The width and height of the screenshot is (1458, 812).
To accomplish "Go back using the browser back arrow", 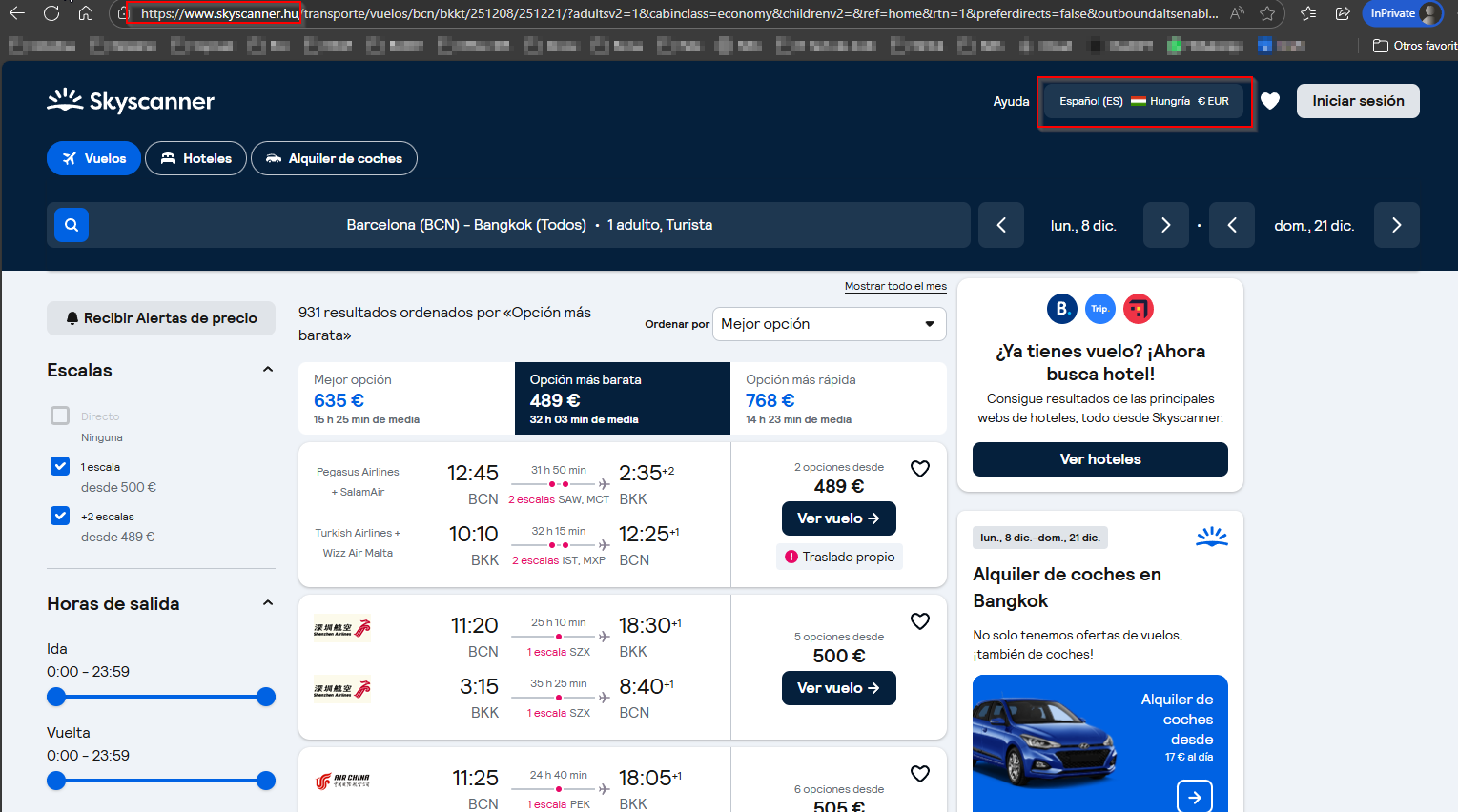I will tap(17, 13).
